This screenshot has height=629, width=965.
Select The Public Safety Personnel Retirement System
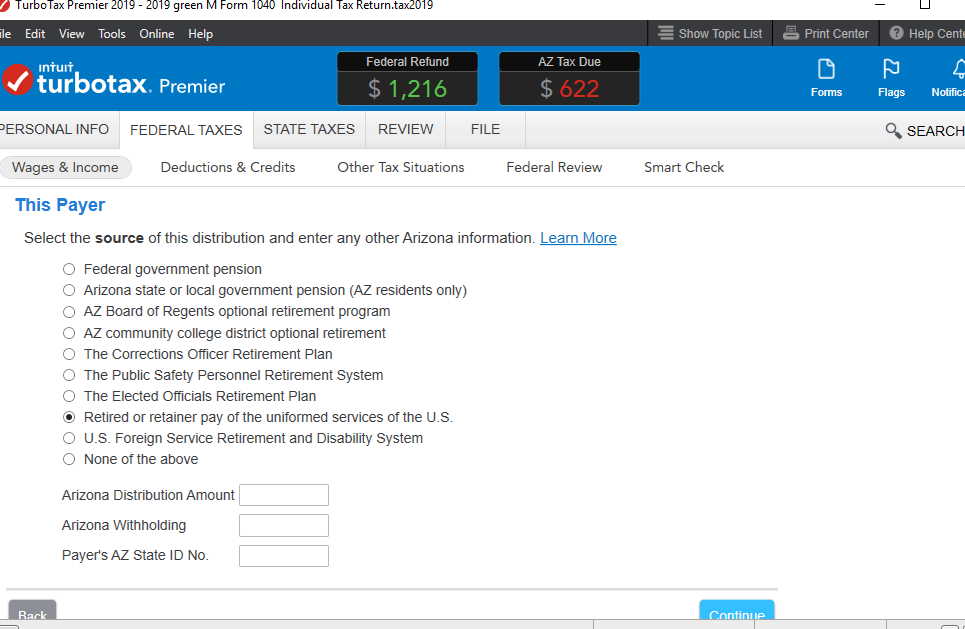(69, 375)
